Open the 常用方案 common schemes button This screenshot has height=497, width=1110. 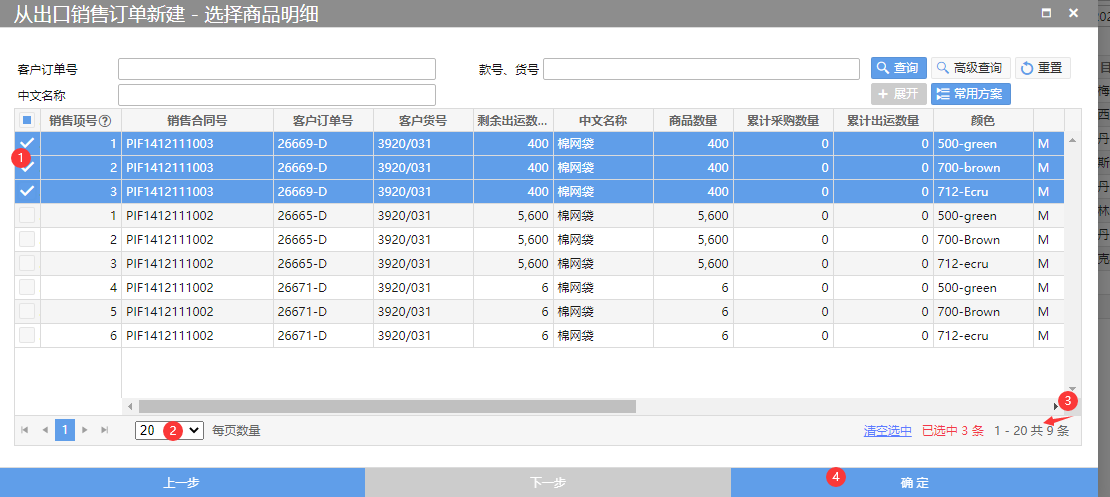point(970,94)
